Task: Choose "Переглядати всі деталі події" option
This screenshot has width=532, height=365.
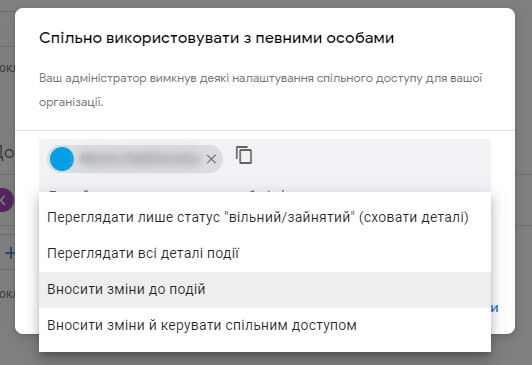Action: [265, 253]
